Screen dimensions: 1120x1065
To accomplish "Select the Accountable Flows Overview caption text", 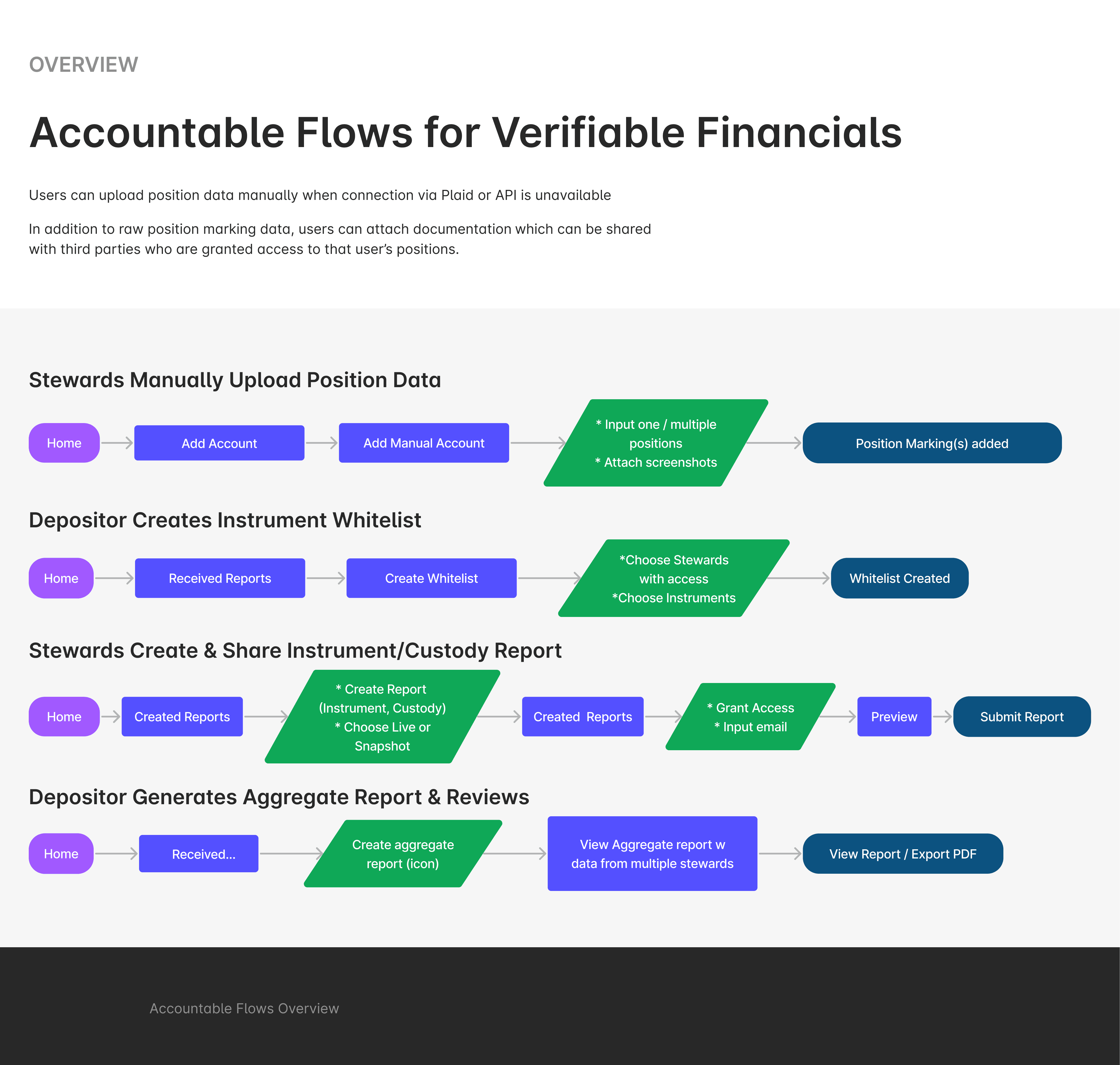I will 244,1008.
